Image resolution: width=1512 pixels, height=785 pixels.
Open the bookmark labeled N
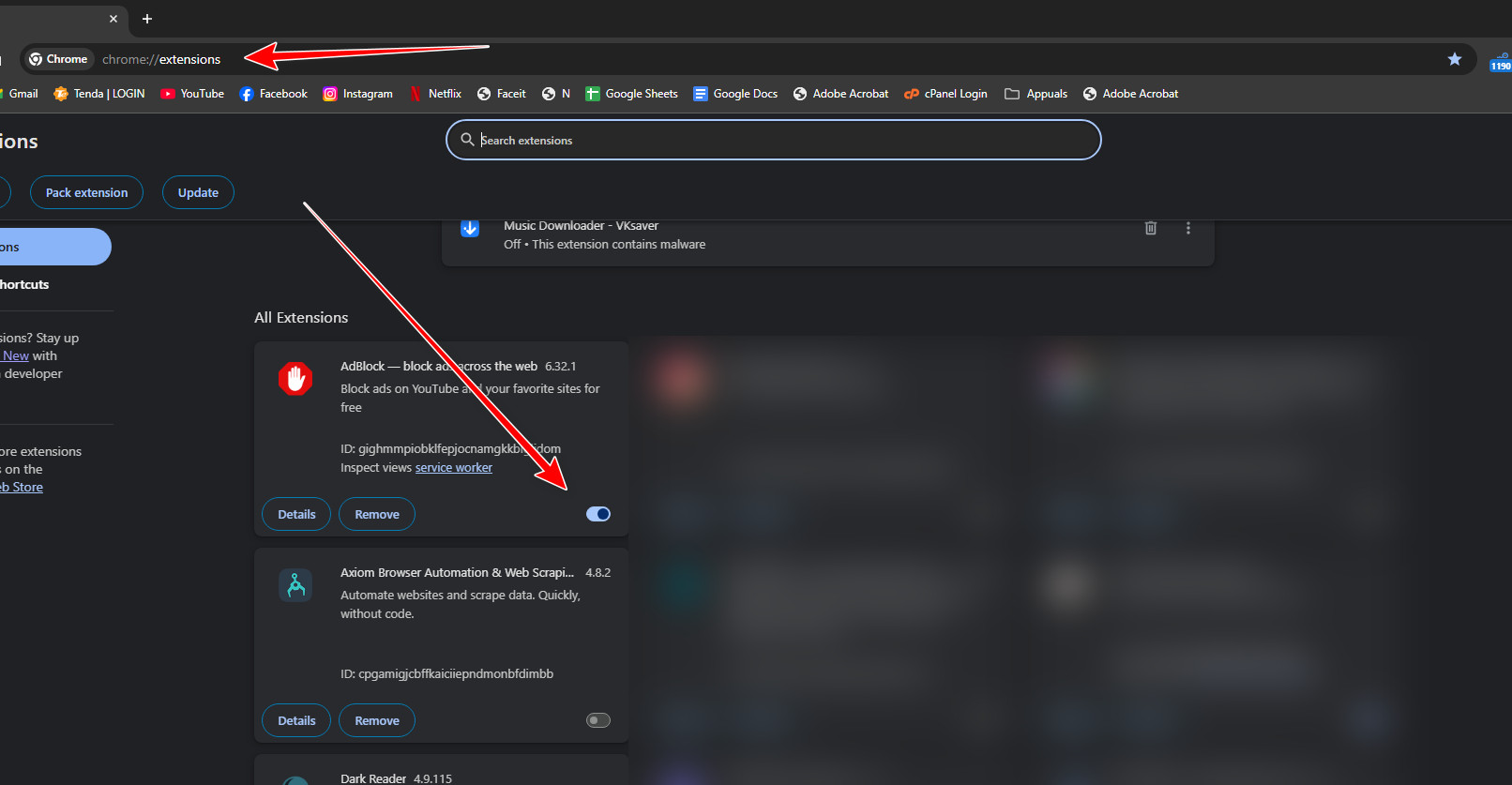point(556,94)
